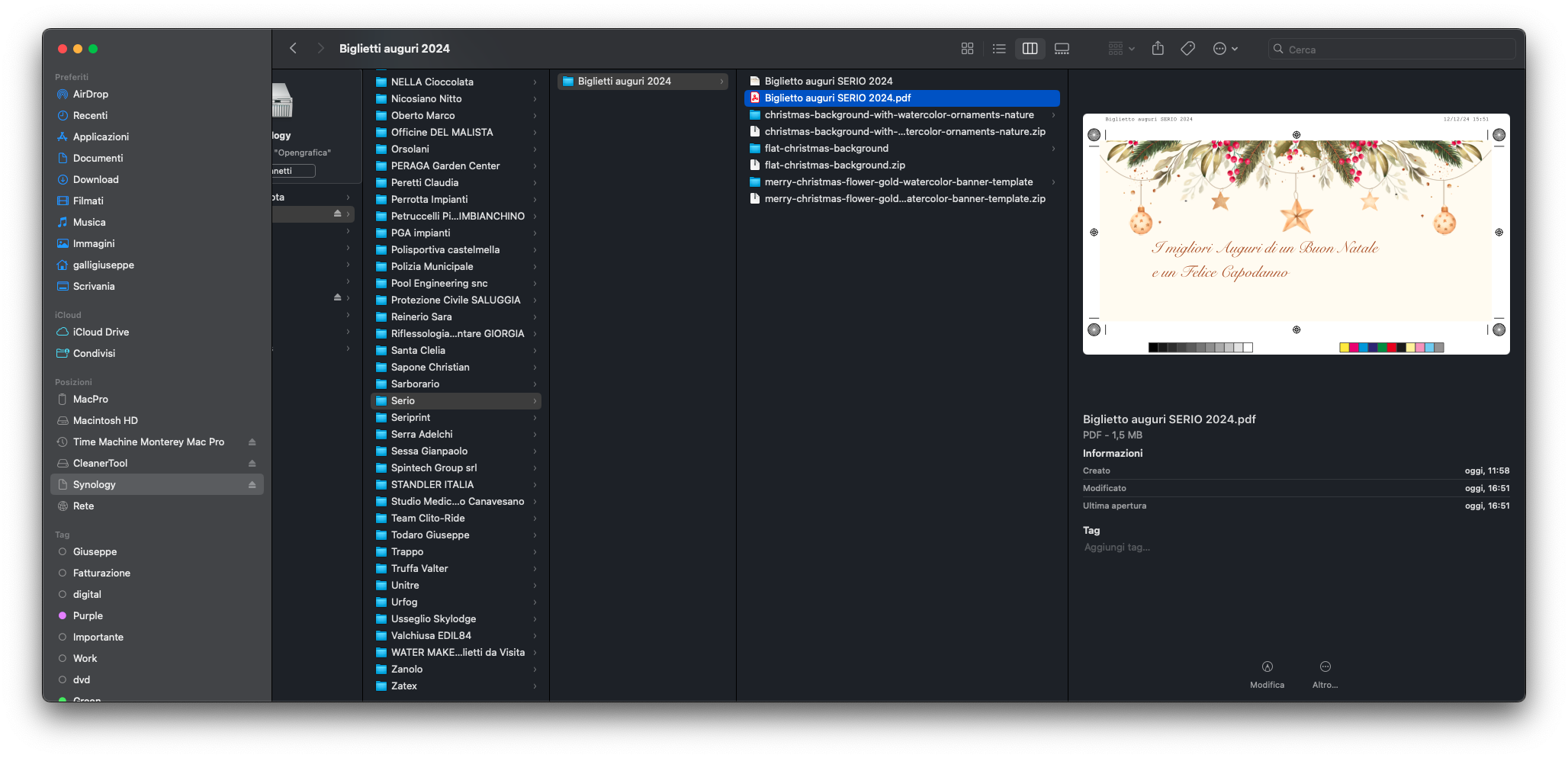1568x758 pixels.
Task: Switch to list view
Action: (x=999, y=49)
